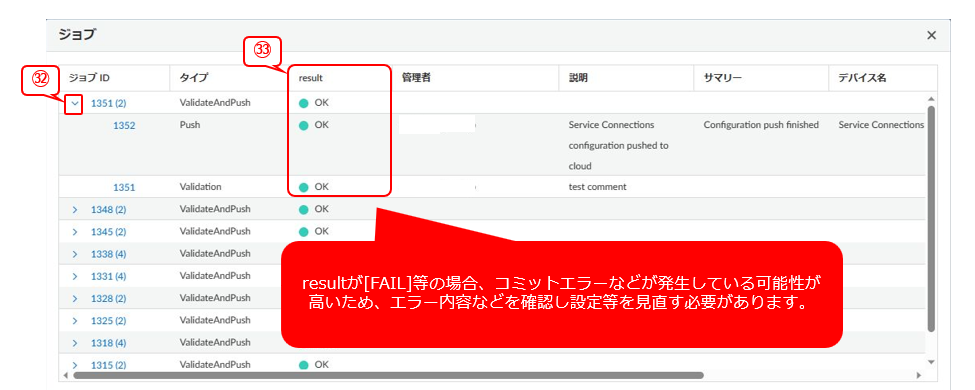Open job link 1325 (2)

click(108, 321)
